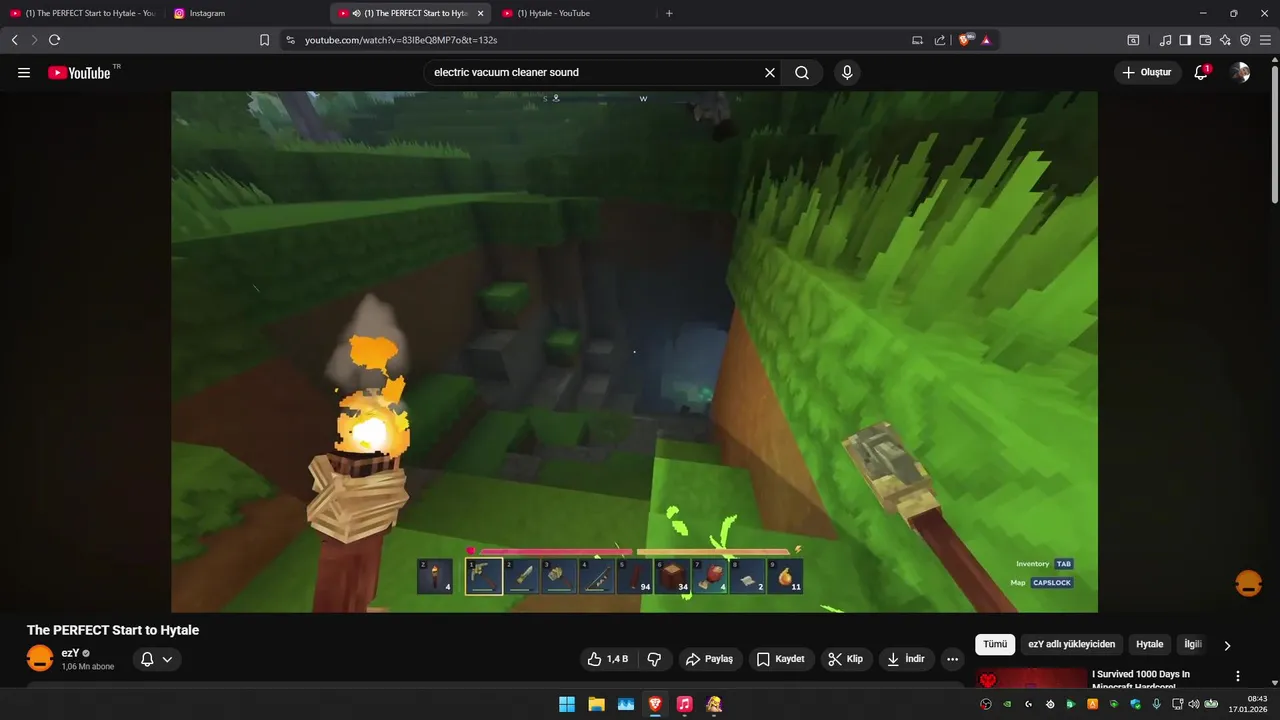The height and width of the screenshot is (720, 1280).
Task: Open Brave VPN shield icon
Action: pos(1245,40)
